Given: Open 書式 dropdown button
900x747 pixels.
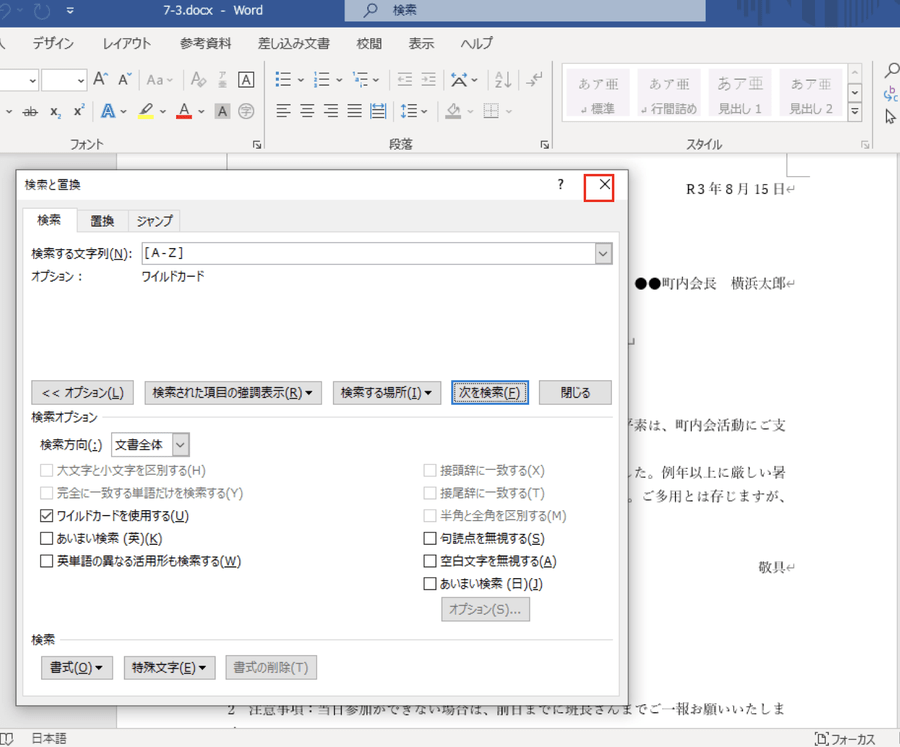Looking at the screenshot, I should click(x=76, y=668).
